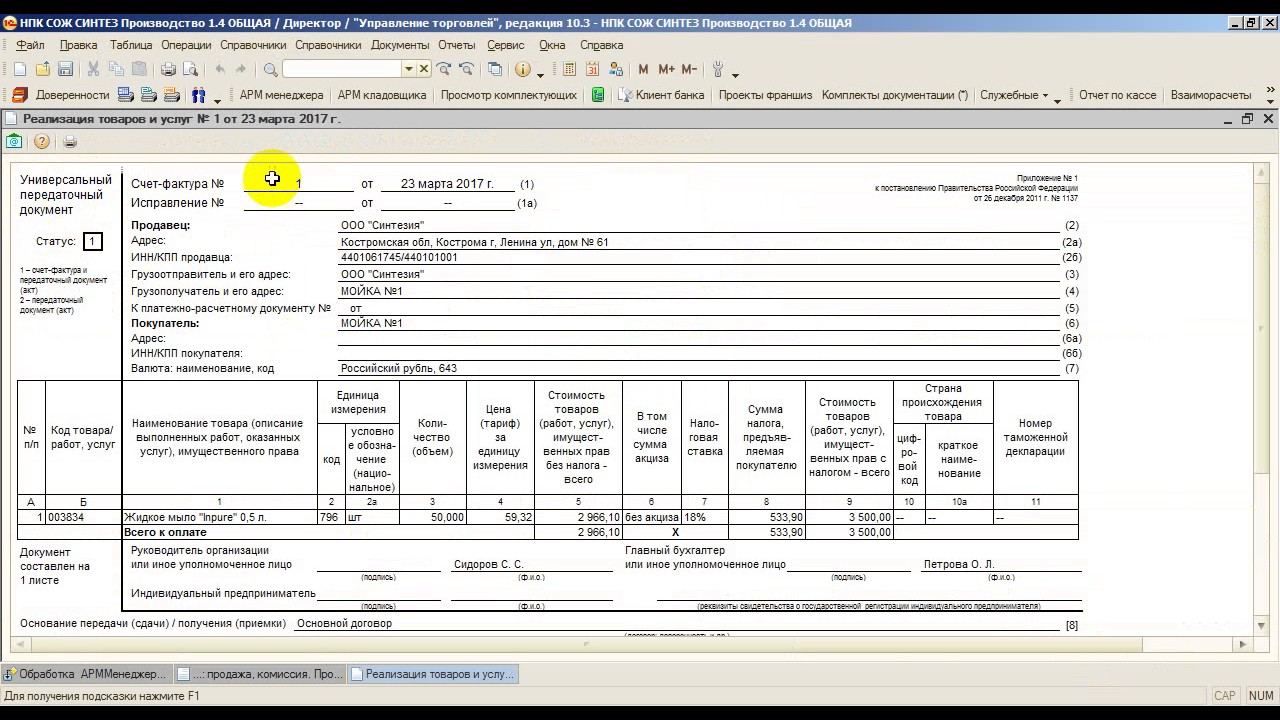The image size is (1280, 720).
Task: Click the binoculars icon in second toolbar
Action: coord(198,95)
